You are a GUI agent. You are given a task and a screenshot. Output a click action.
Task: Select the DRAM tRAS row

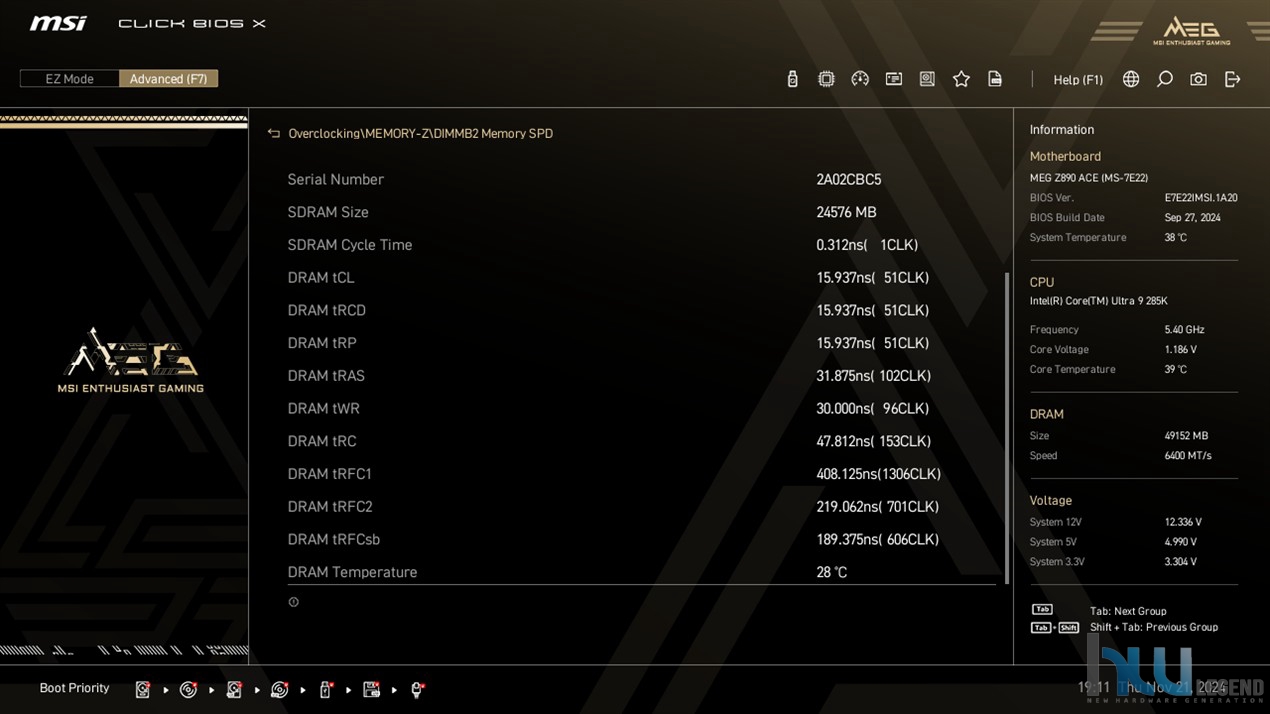pos(641,376)
